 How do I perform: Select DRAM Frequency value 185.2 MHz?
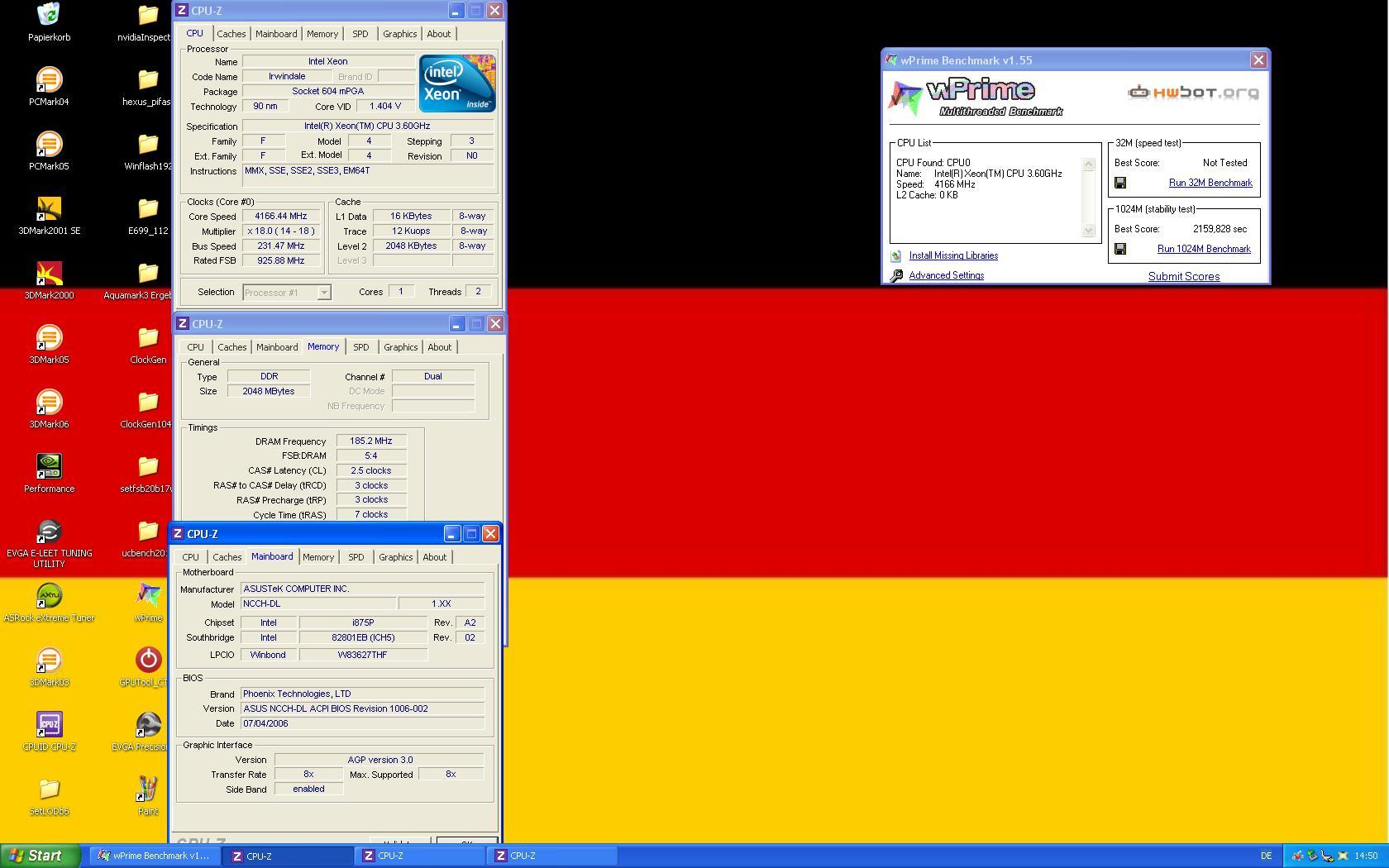[x=371, y=441]
